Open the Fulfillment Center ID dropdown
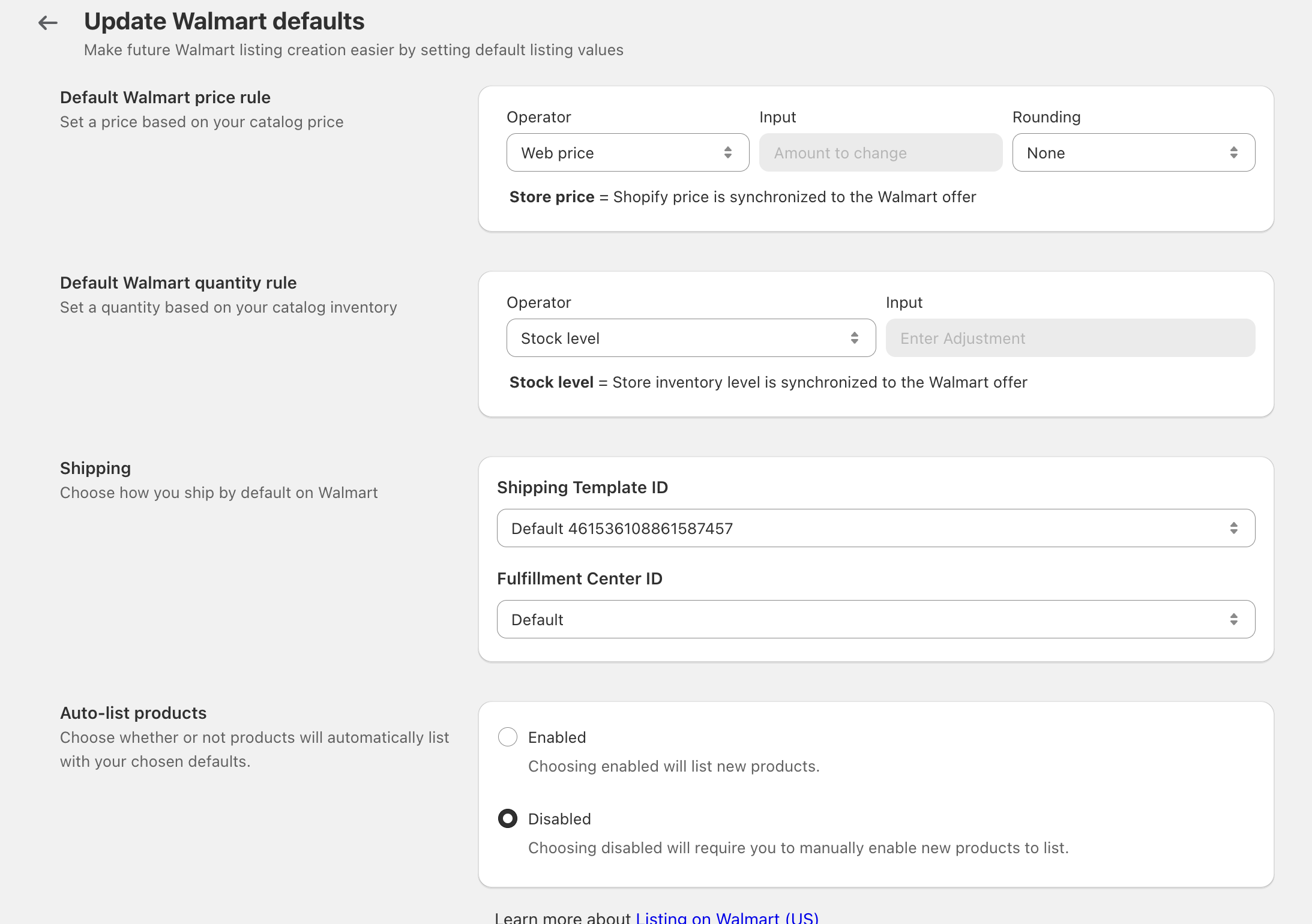This screenshot has height=924, width=1312. 876,619
